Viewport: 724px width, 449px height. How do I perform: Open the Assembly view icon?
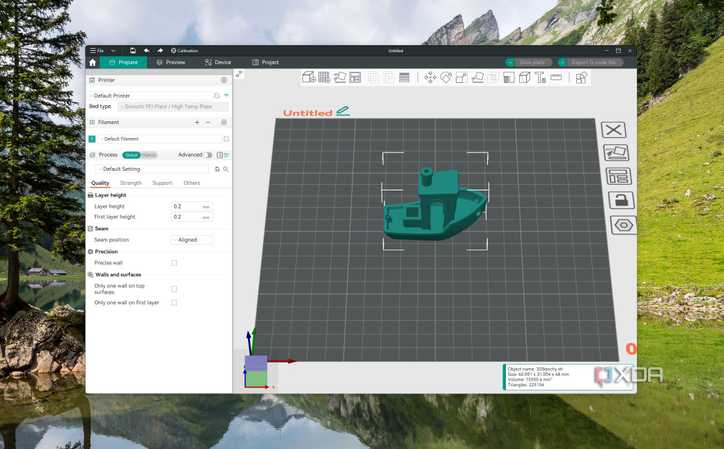pyautogui.click(x=581, y=78)
